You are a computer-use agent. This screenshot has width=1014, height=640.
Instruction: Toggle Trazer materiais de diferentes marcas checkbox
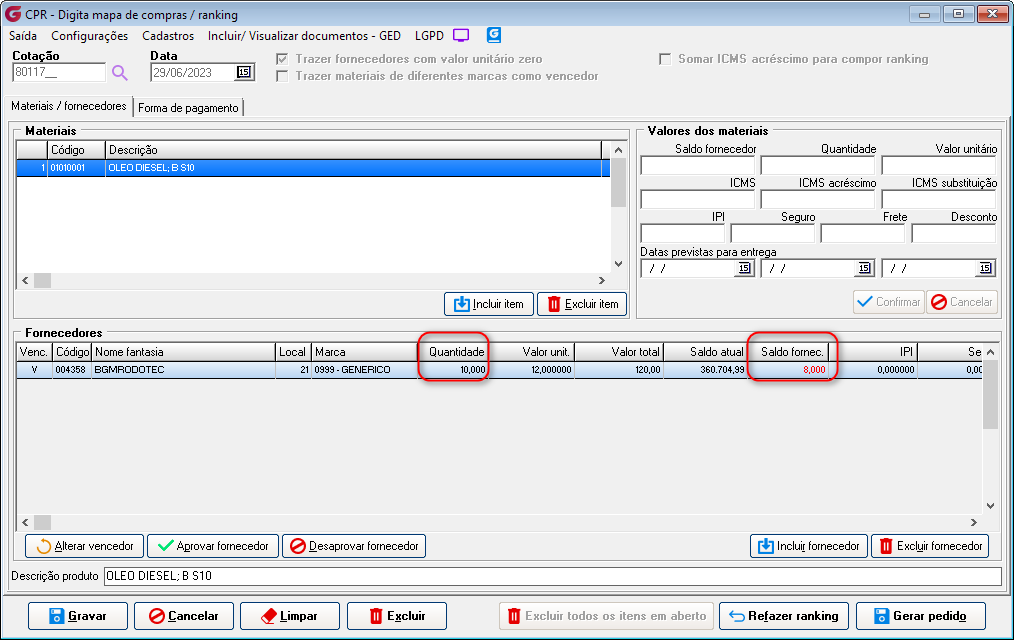click(282, 76)
